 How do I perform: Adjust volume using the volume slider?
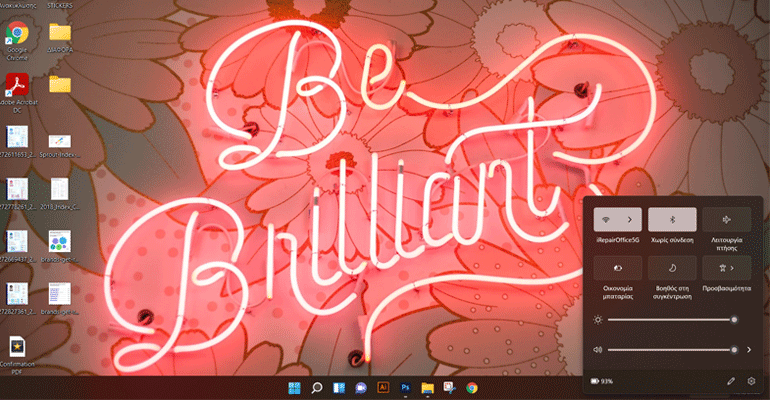pyautogui.click(x=671, y=350)
